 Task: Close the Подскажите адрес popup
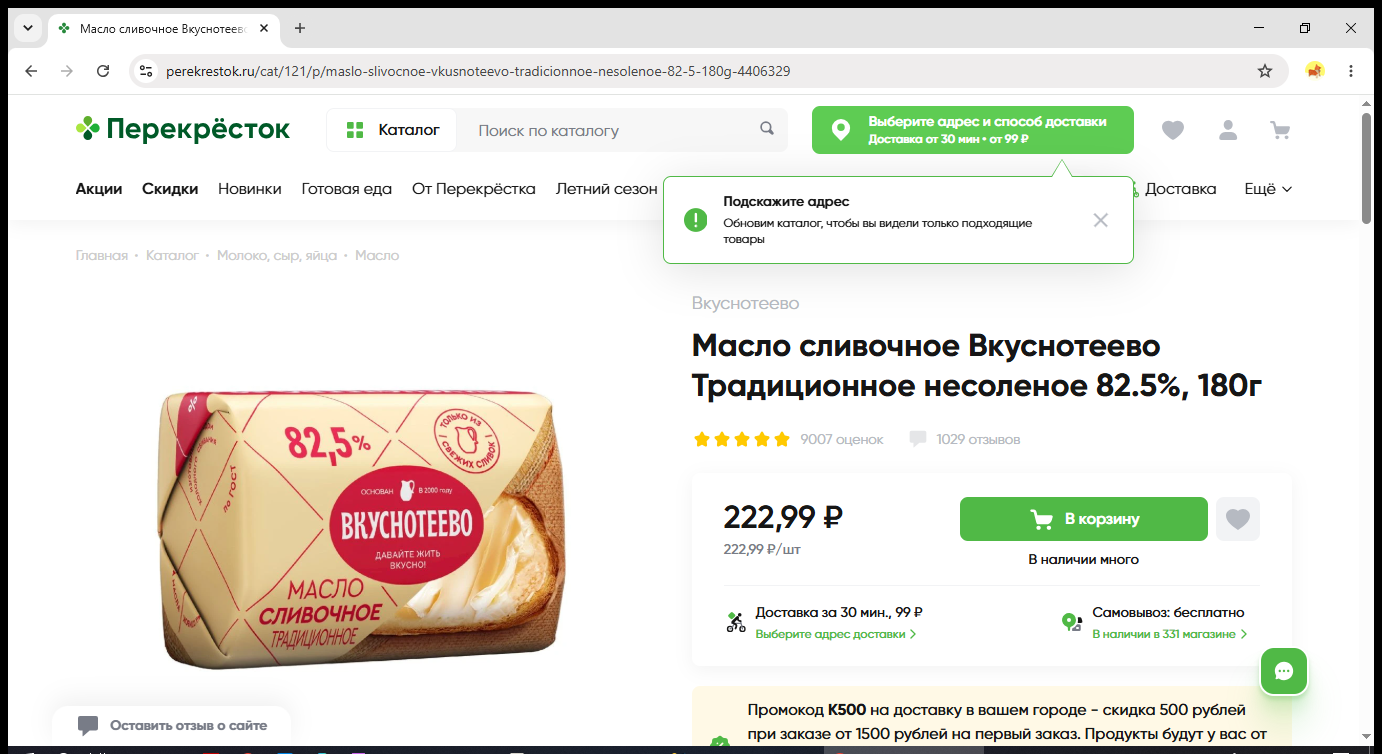coord(1101,220)
